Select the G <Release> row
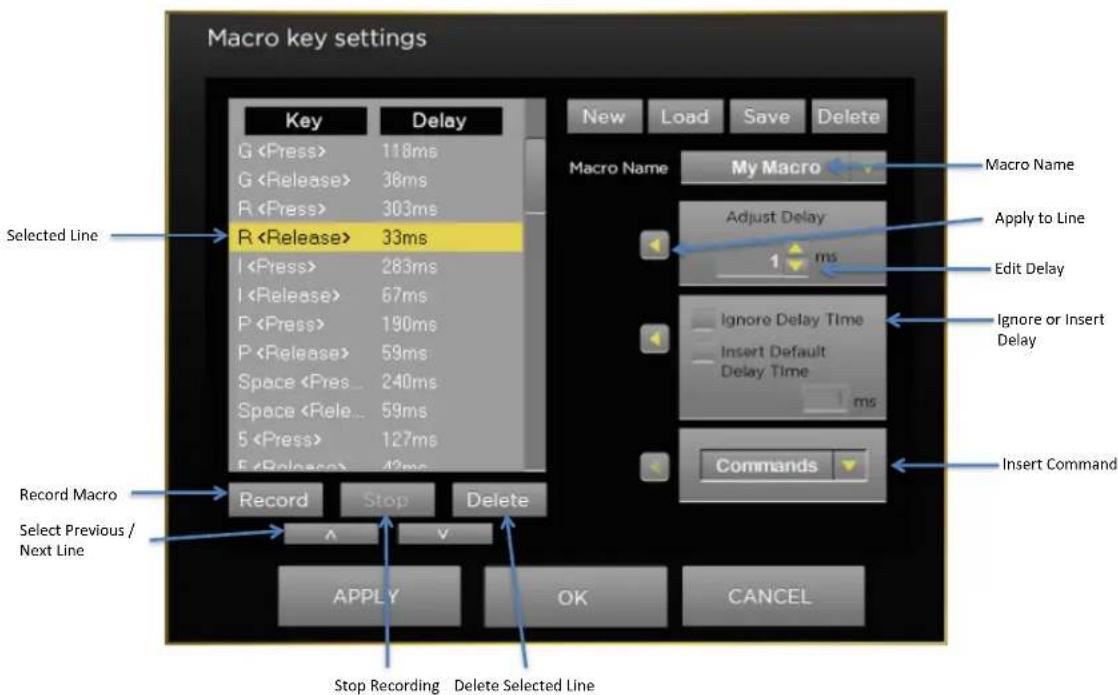The width and height of the screenshot is (1118, 695). 376,180
